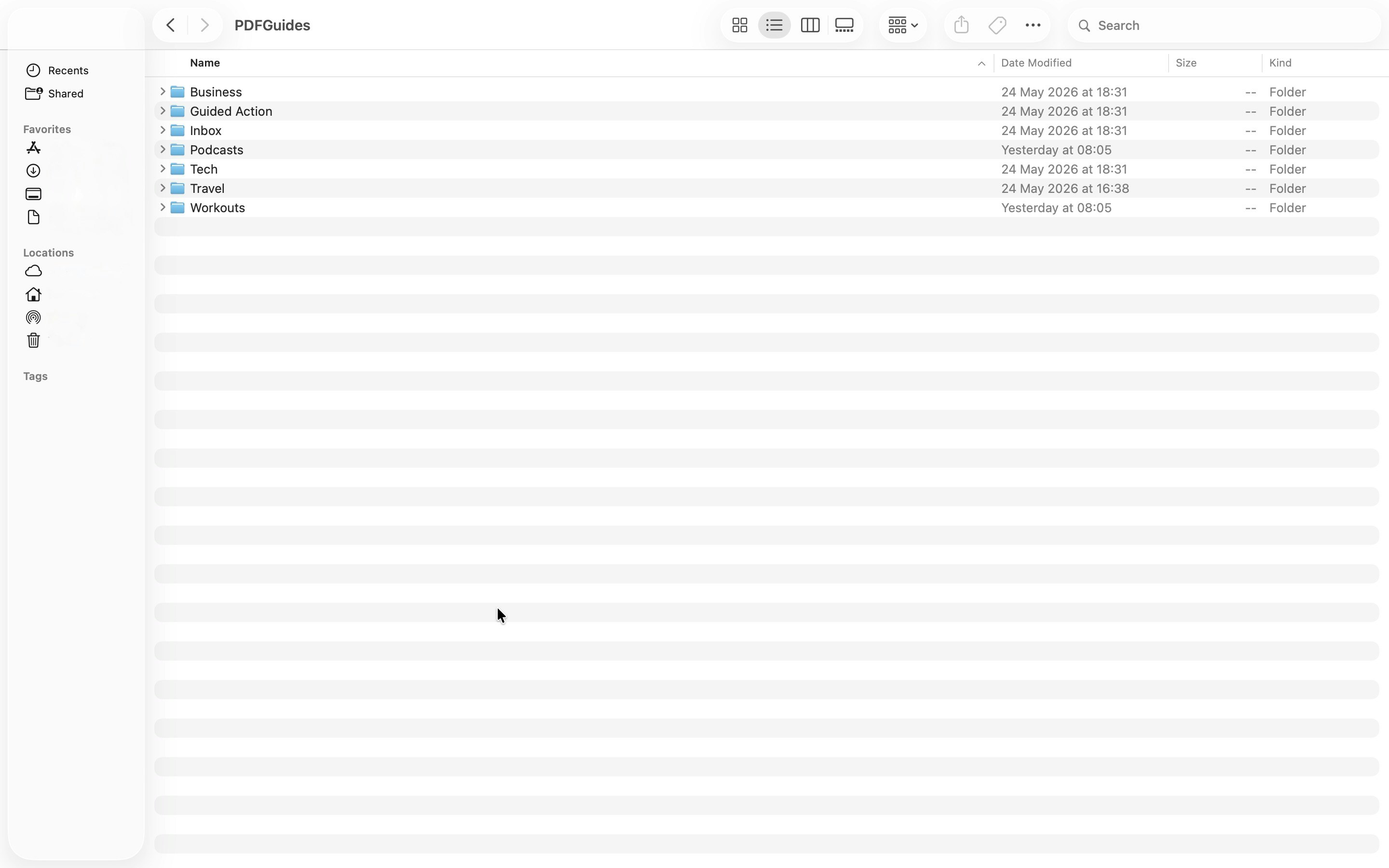Image resolution: width=1389 pixels, height=868 pixels.
Task: Switch to icon grid view
Action: pos(739,25)
